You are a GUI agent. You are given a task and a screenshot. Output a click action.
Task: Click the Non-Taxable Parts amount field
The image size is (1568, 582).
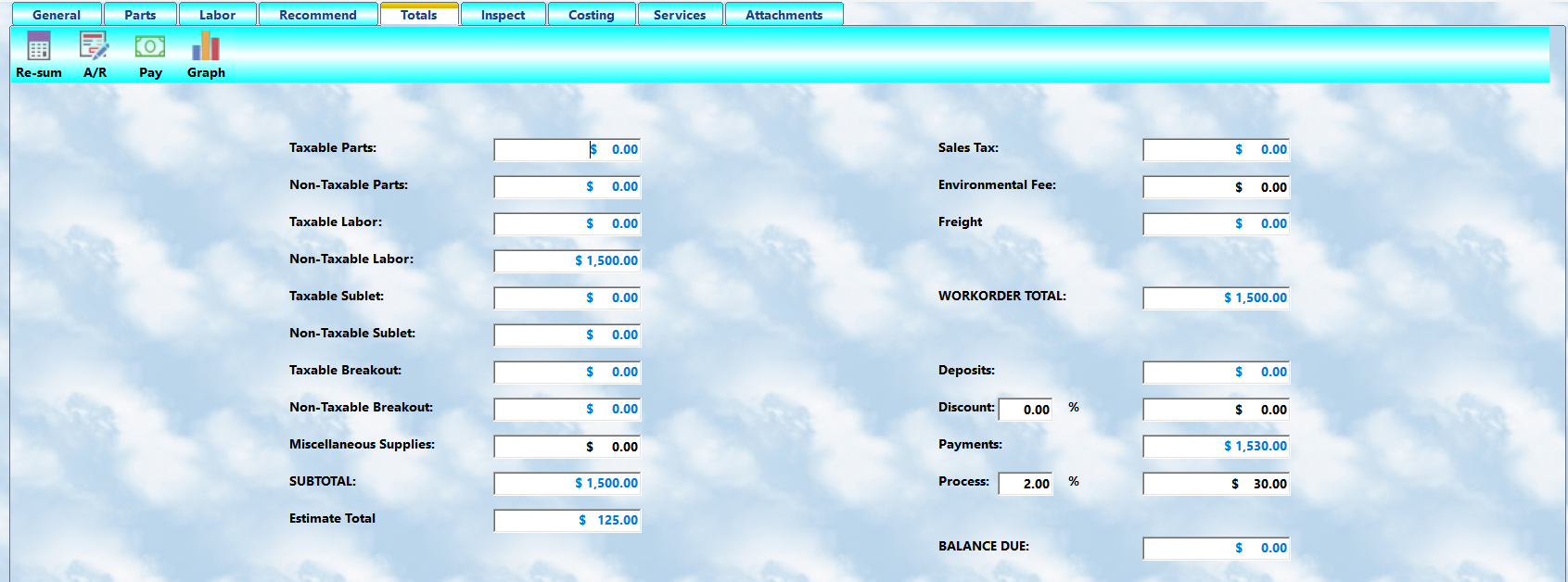coord(567,186)
